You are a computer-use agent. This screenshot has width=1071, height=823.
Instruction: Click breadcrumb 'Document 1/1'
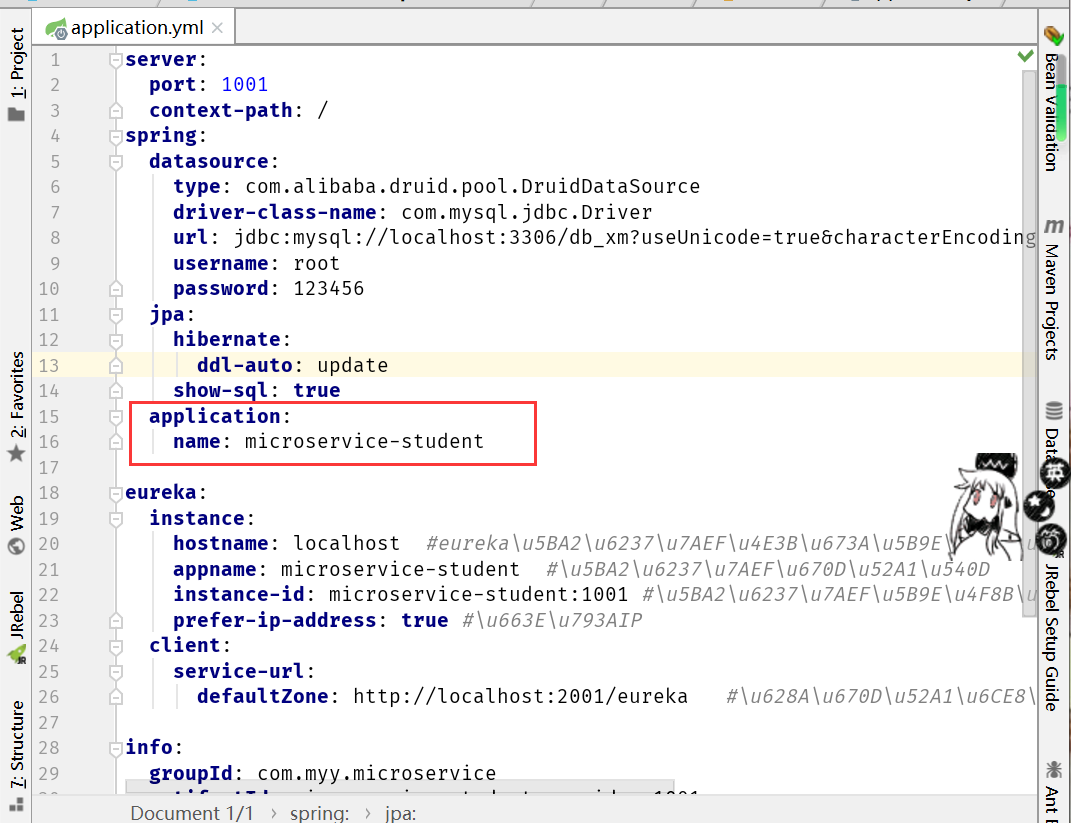pyautogui.click(x=191, y=813)
